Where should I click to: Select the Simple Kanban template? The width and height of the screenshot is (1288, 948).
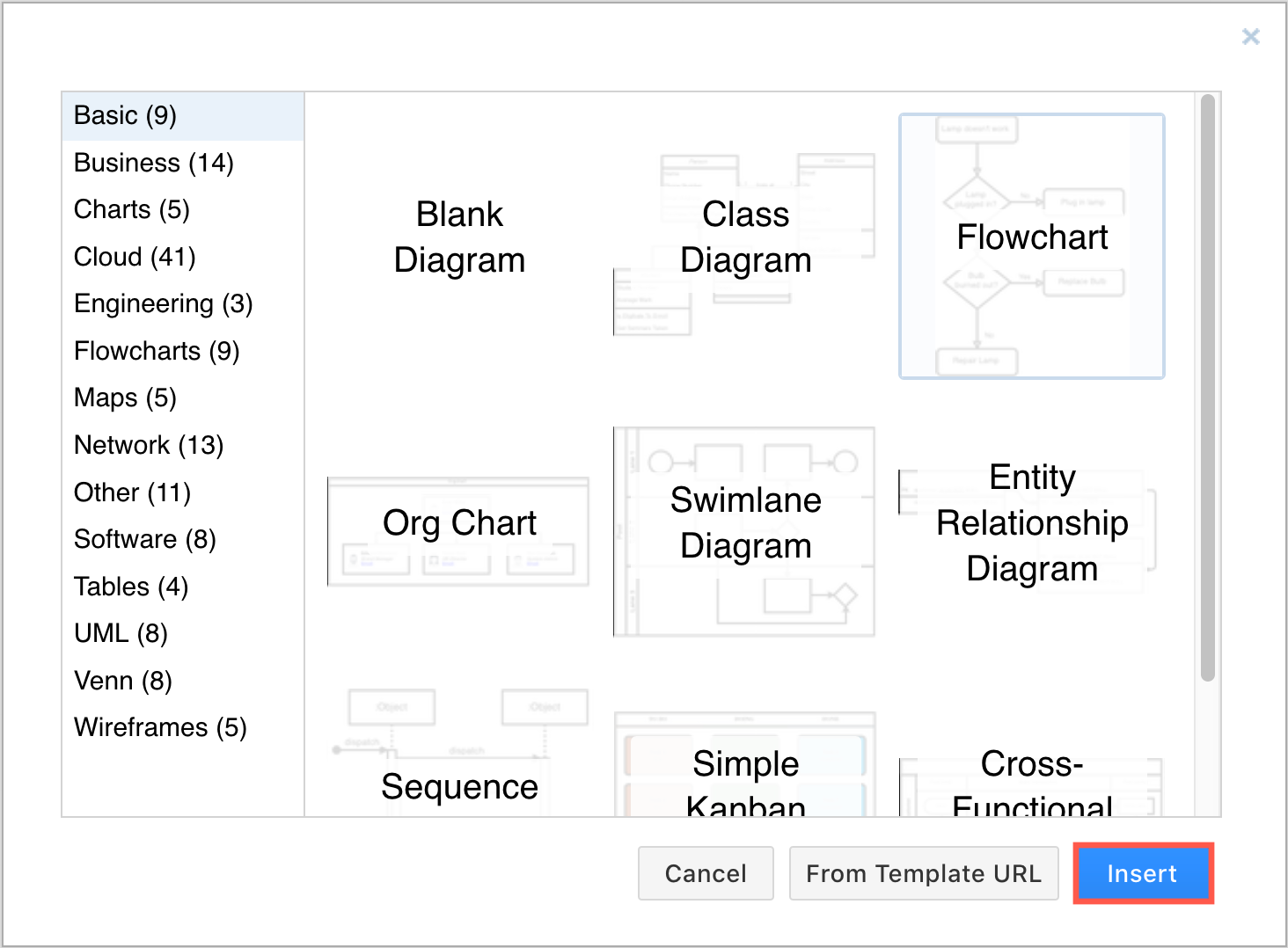coord(745,774)
